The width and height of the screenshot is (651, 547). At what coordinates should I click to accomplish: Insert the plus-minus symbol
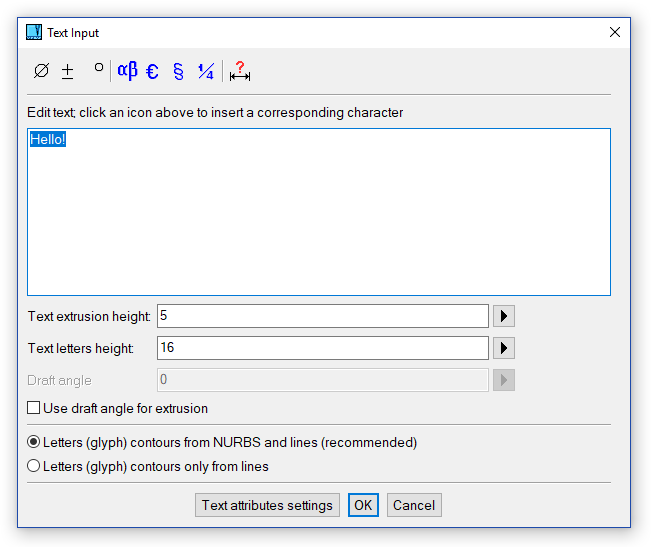68,71
